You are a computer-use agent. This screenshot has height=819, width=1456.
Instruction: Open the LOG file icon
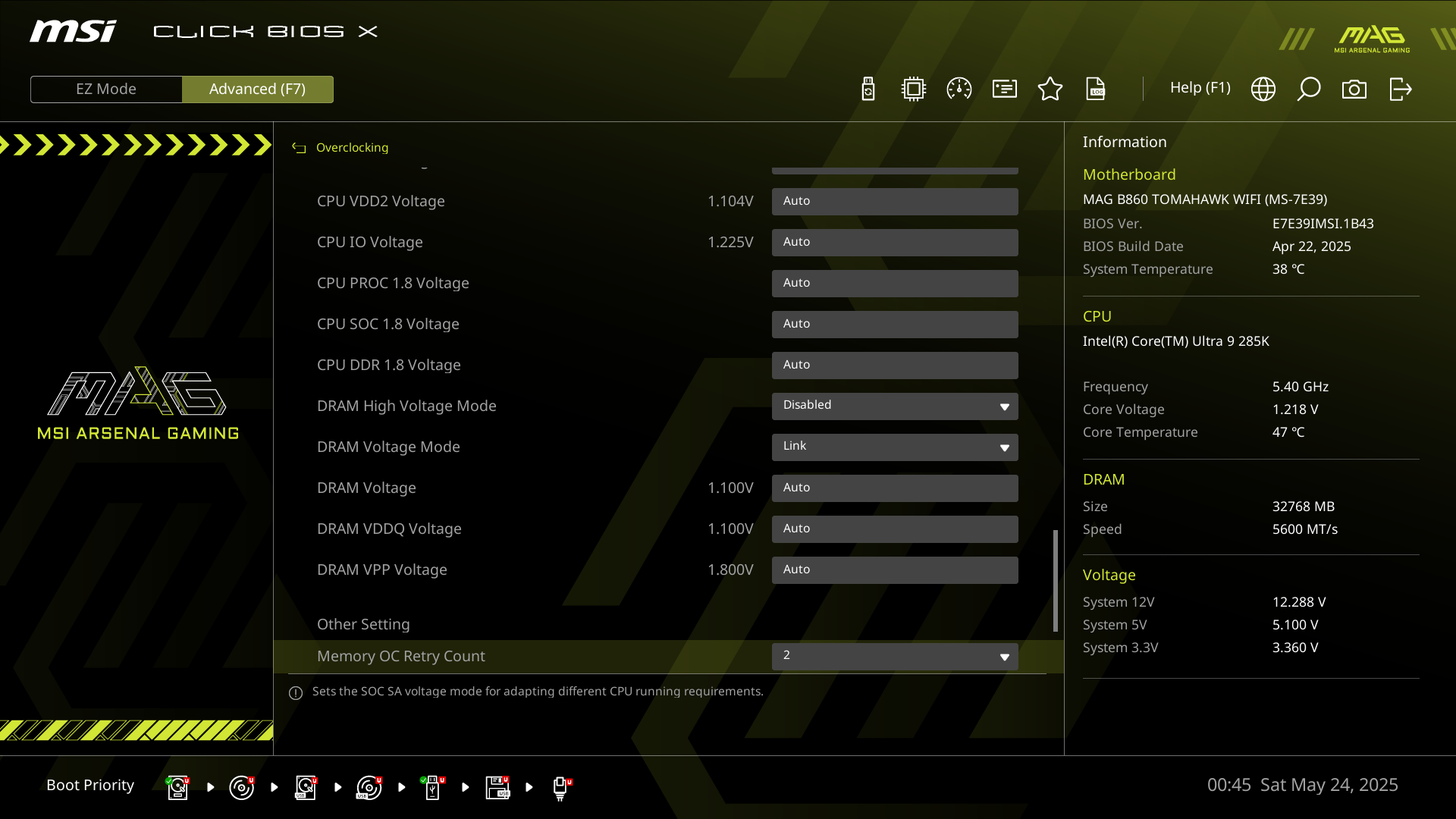tap(1096, 89)
